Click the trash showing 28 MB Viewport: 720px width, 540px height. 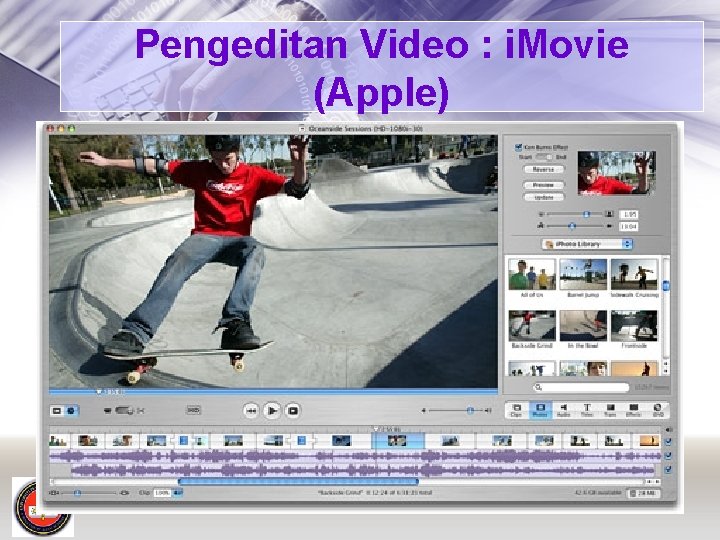click(644, 493)
